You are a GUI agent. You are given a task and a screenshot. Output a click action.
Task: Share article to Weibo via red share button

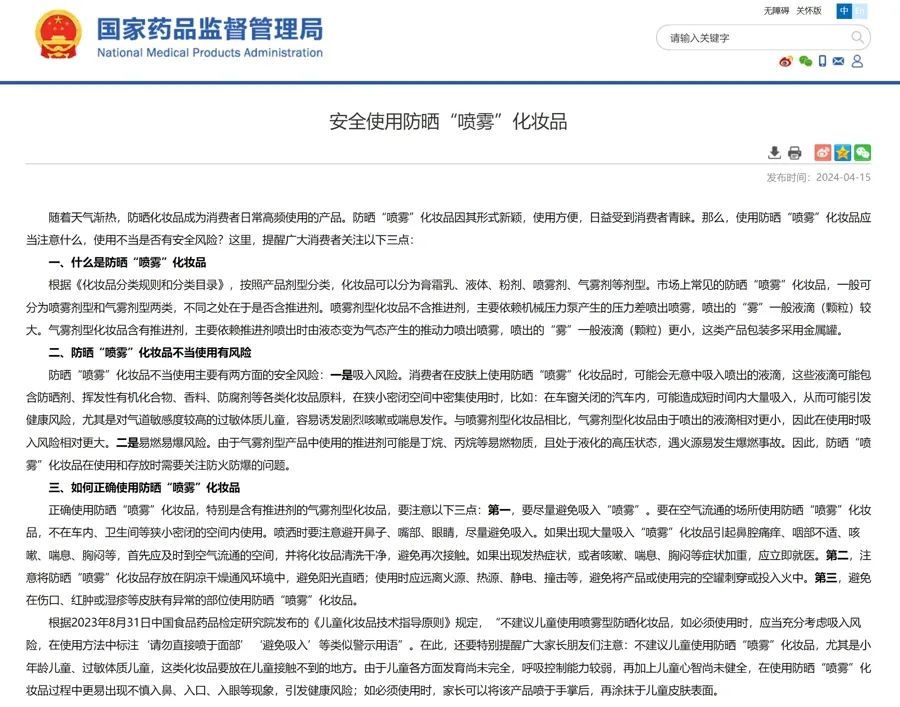[x=823, y=153]
